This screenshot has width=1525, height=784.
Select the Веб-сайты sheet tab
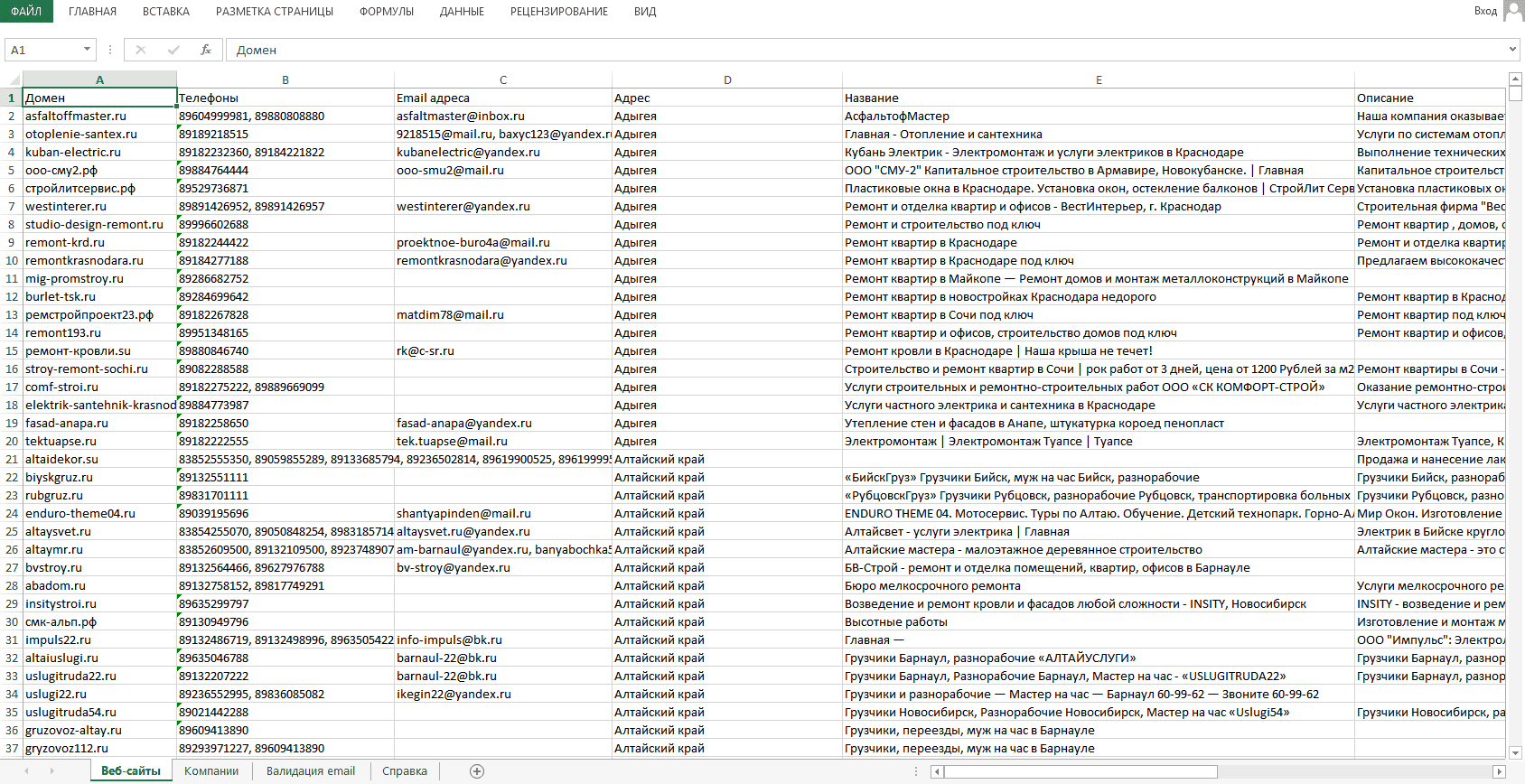click(x=131, y=770)
